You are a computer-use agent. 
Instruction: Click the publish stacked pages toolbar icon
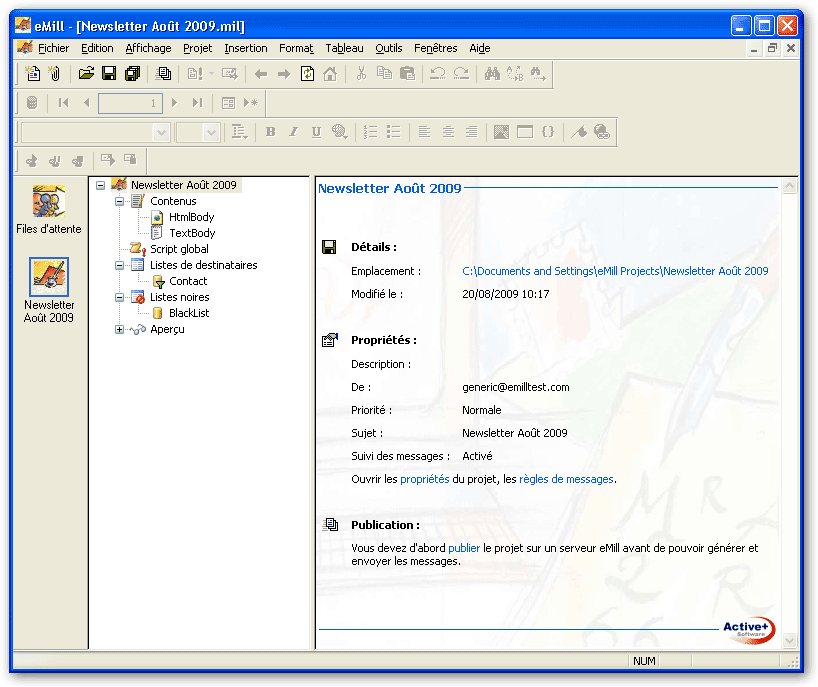coord(163,74)
